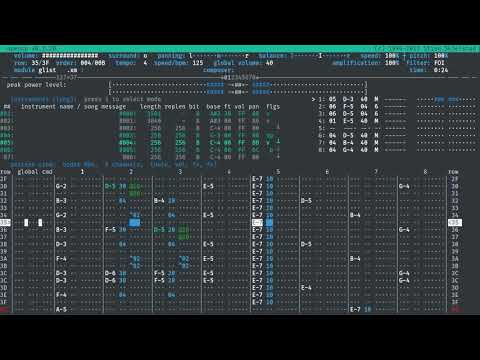The width and height of the screenshot is (480, 360).
Task: Click the amplification 100% value
Action: [392, 63]
